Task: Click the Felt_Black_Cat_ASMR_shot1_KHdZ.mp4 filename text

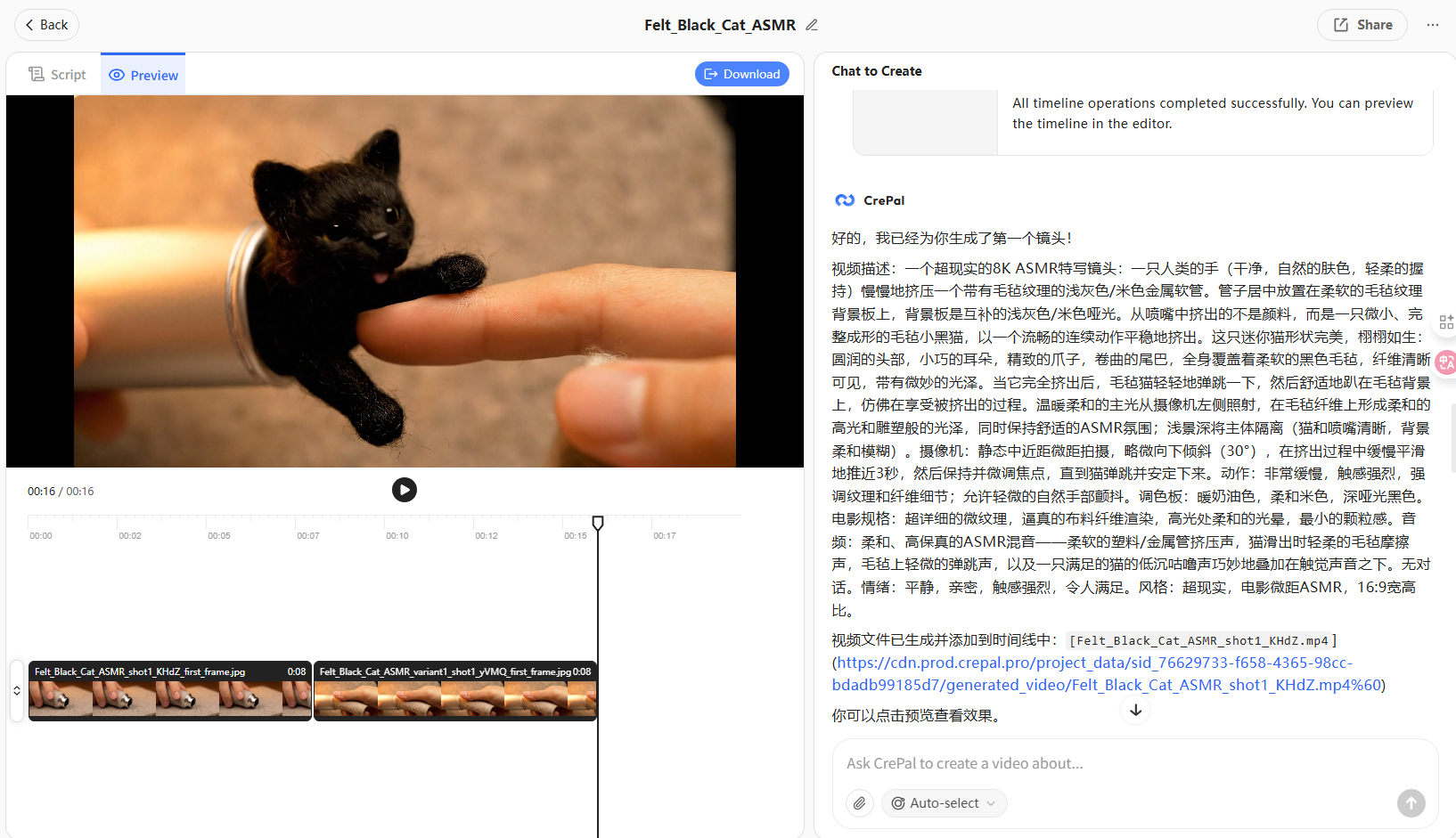Action: 1202,640
